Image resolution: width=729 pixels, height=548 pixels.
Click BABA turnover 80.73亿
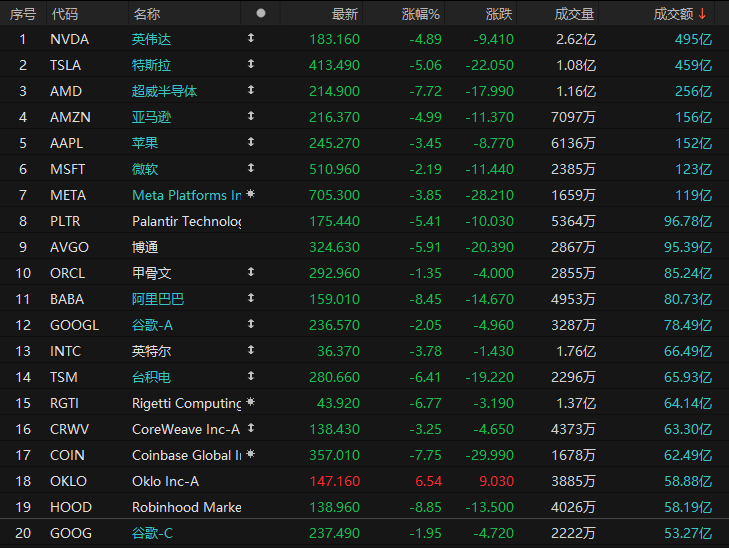coord(688,299)
